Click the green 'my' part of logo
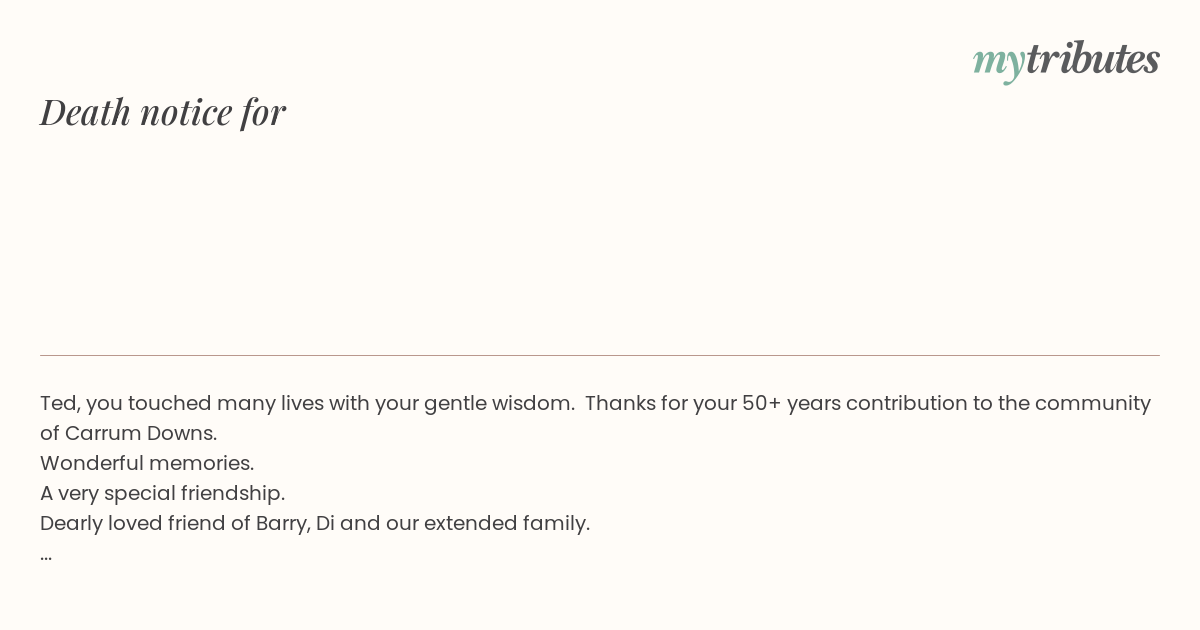Viewport: 1200px width, 630px height. pyautogui.click(x=999, y=63)
